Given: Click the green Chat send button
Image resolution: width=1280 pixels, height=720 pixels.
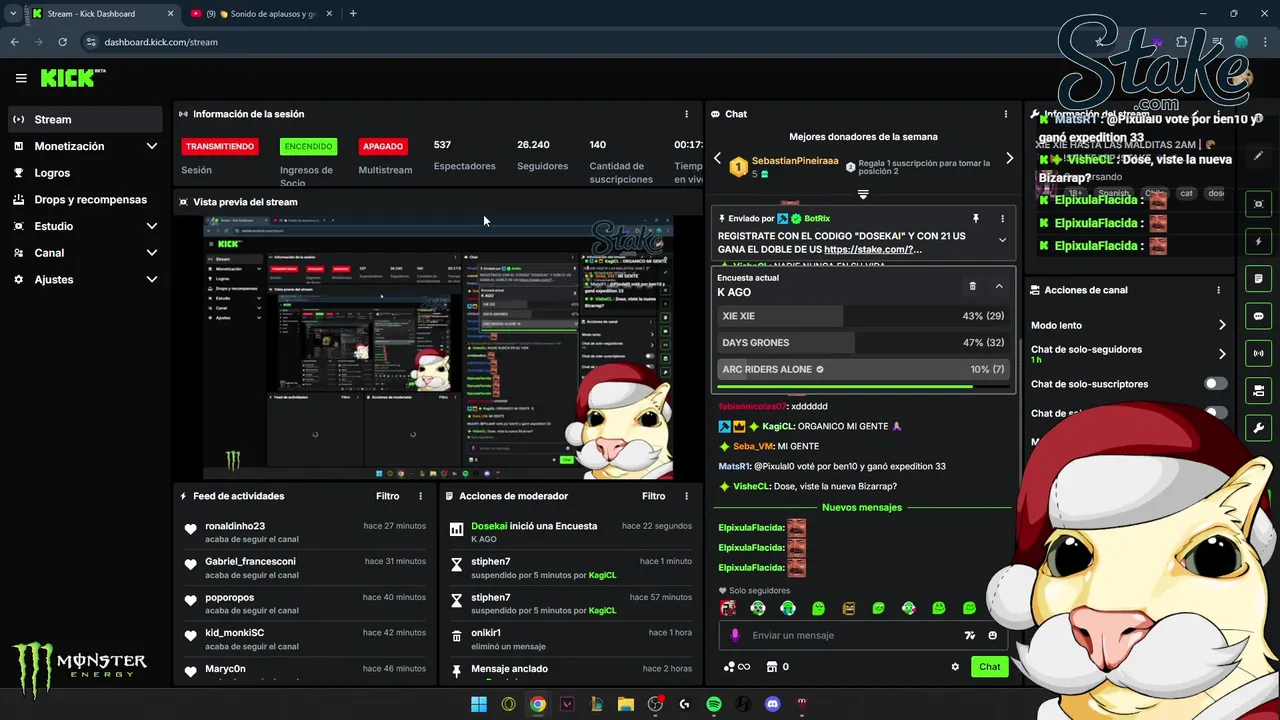Looking at the screenshot, I should pos(989,667).
